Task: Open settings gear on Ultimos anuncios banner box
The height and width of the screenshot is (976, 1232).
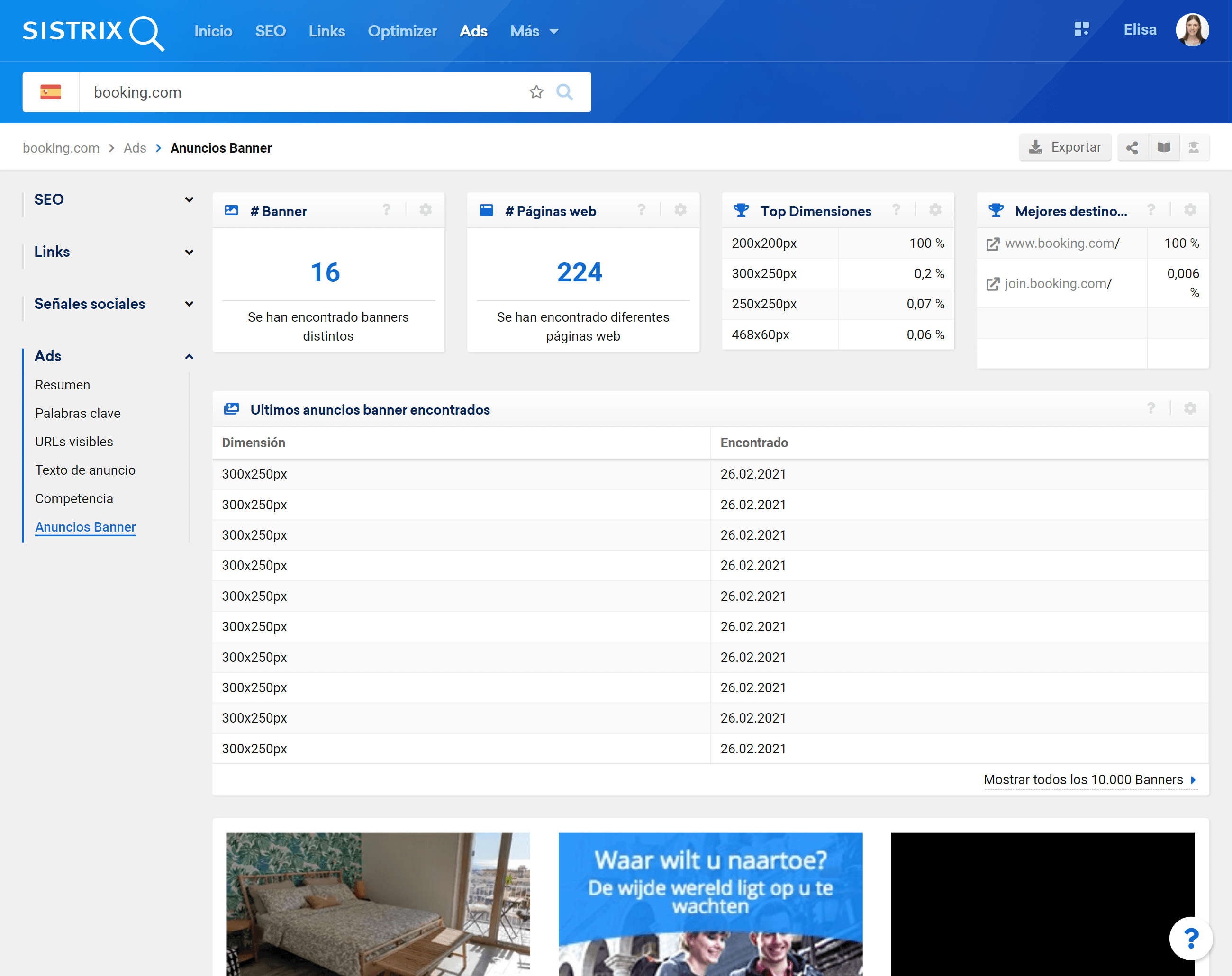Action: point(1190,408)
